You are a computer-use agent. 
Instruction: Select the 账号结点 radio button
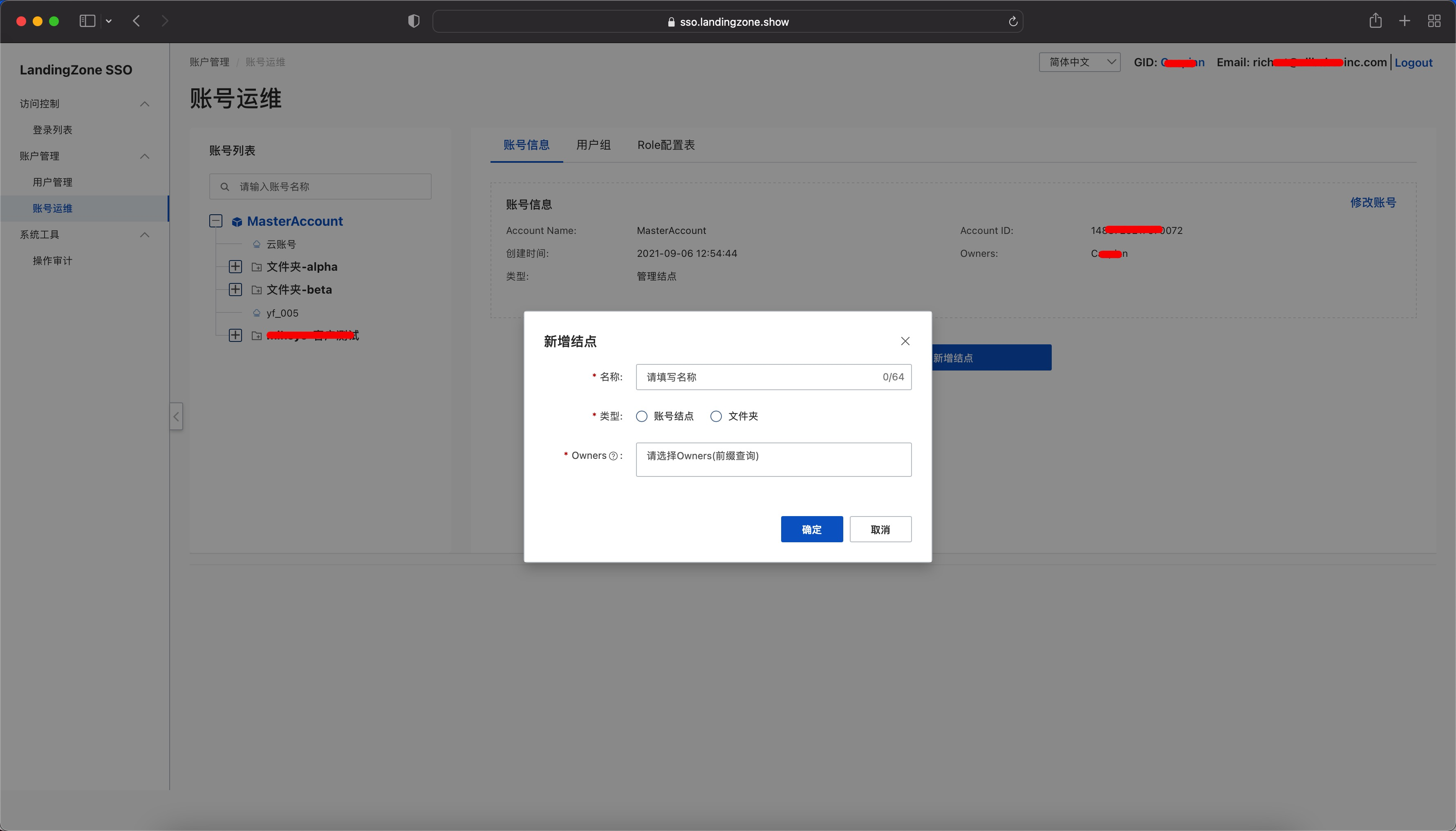642,416
